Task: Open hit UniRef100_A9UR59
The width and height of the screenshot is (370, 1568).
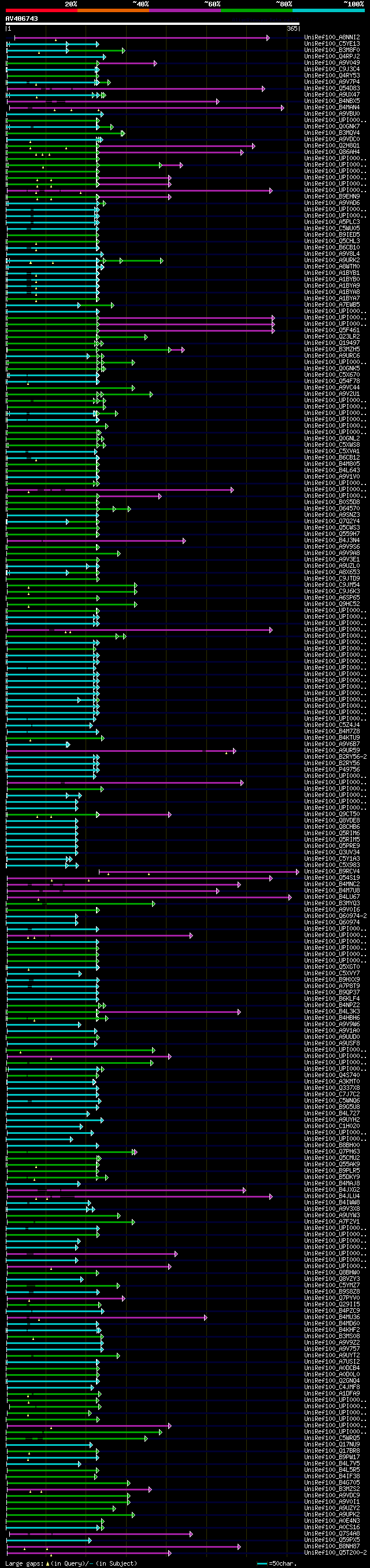Action: 332,751
